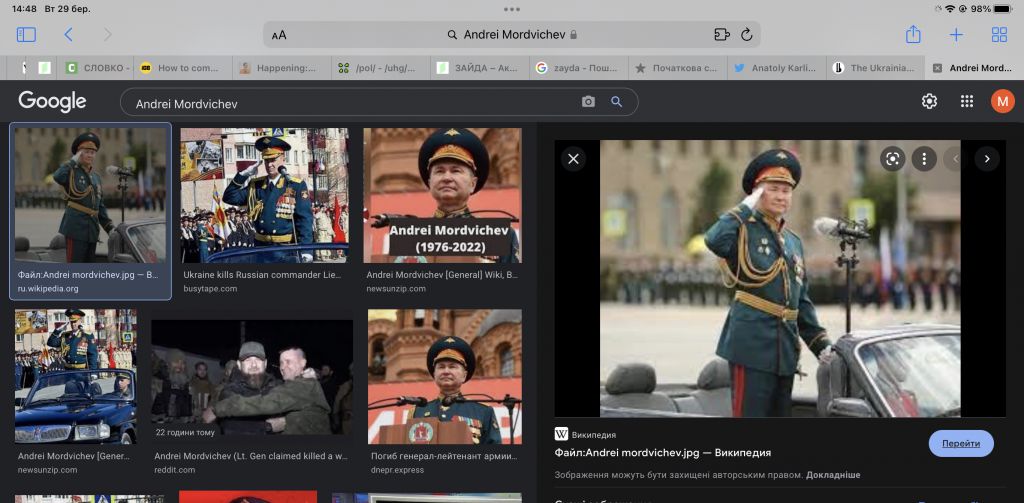
Task: Open the zayda Google search tab
Action: click(x=578, y=68)
